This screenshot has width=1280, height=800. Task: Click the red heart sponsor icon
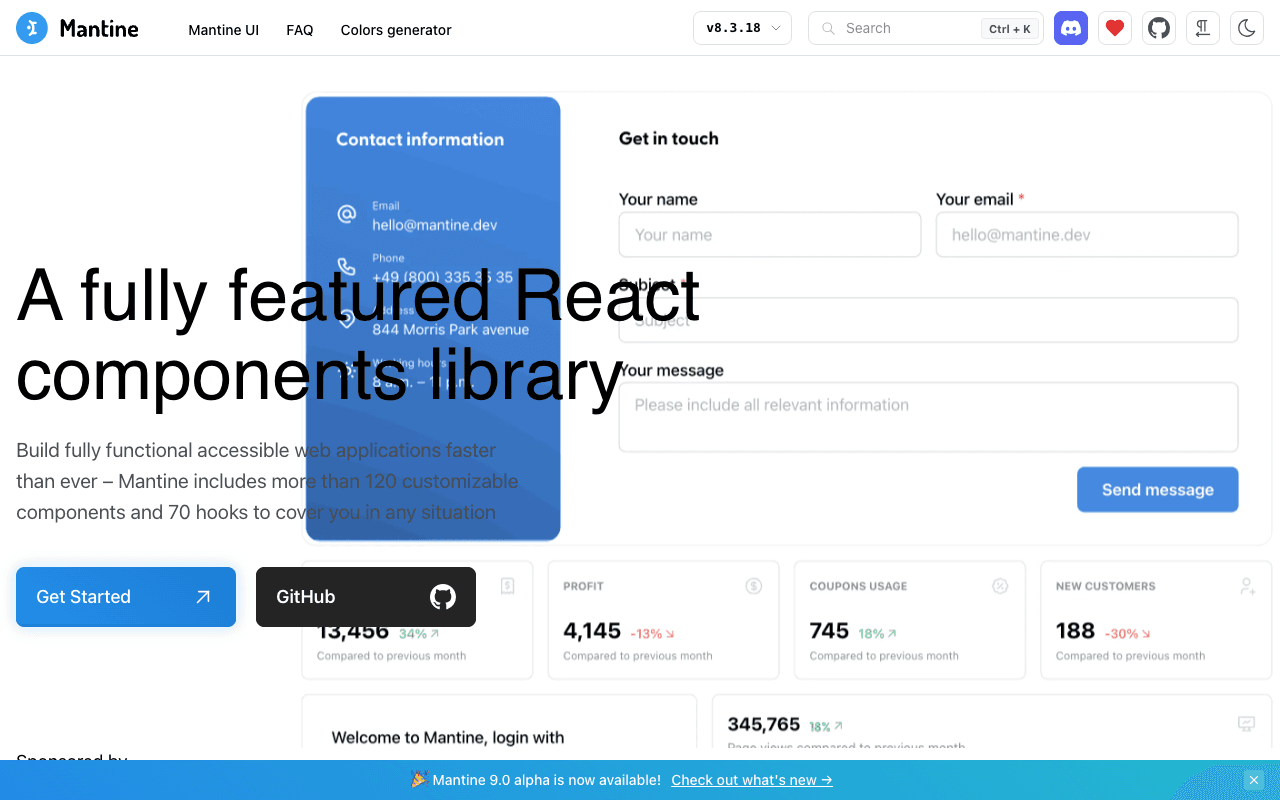(1115, 28)
